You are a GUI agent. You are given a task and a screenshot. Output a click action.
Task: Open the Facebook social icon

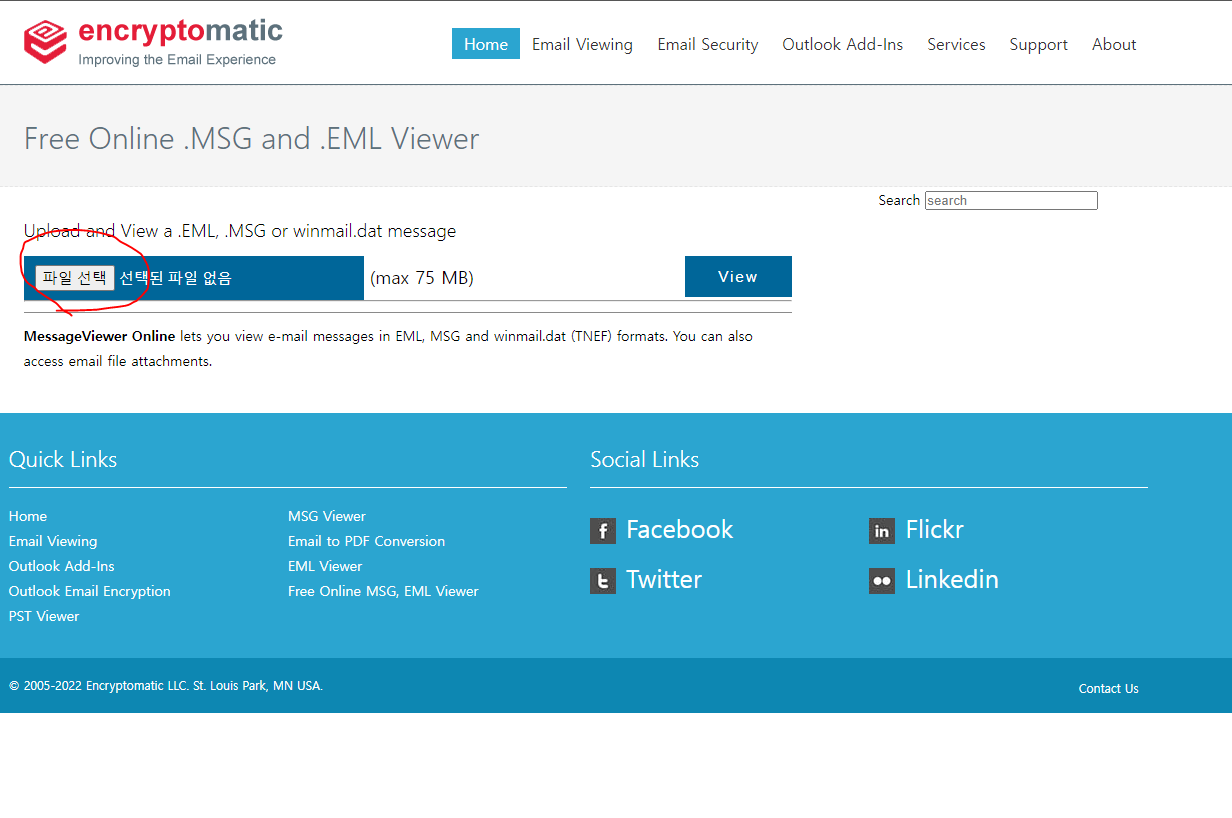[x=603, y=531]
